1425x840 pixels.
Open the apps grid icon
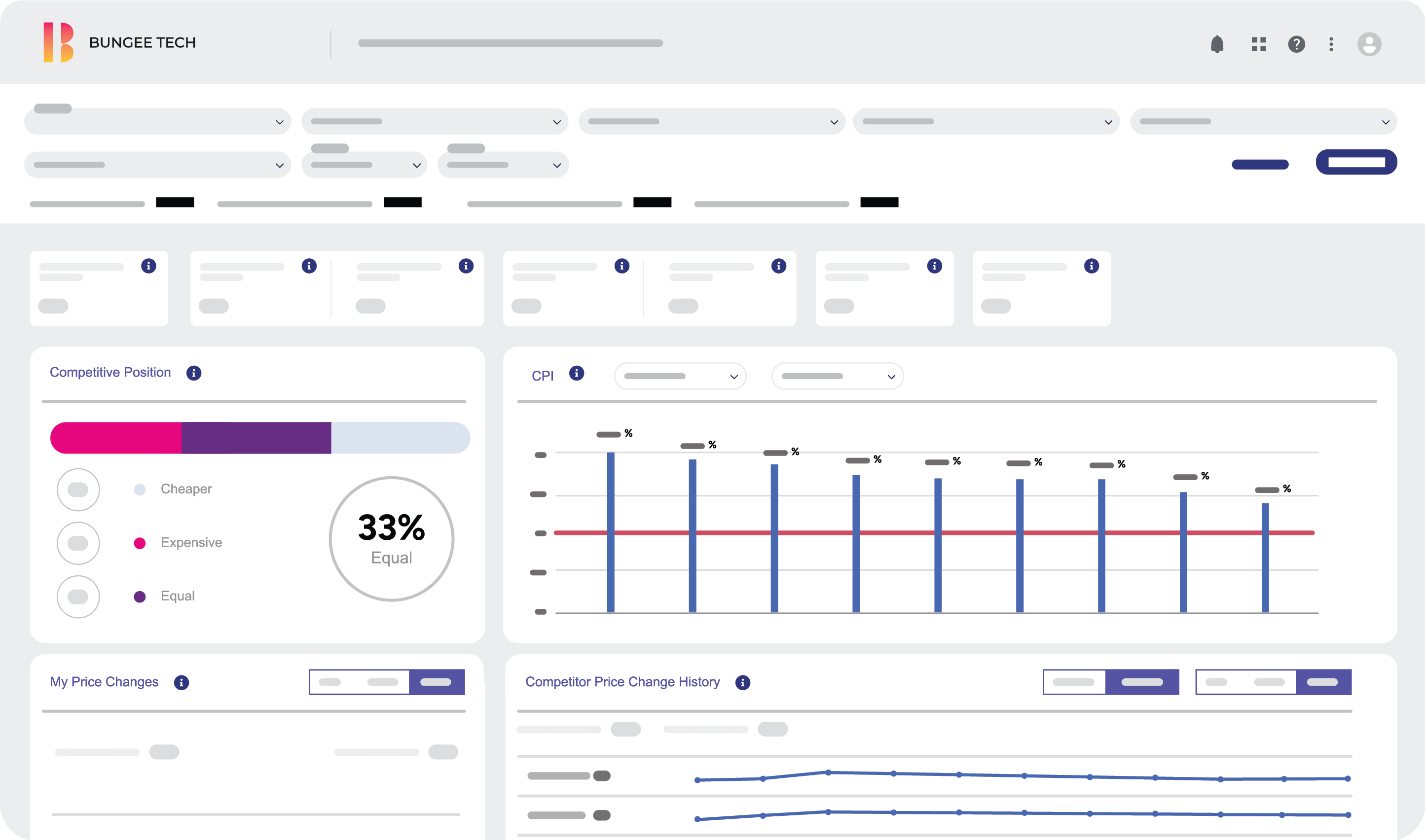point(1258,44)
